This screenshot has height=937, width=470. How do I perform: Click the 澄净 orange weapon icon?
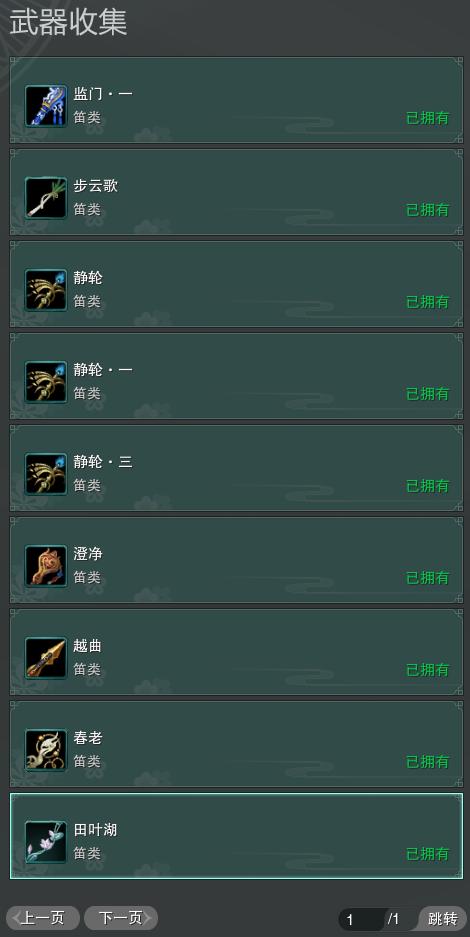point(46,566)
